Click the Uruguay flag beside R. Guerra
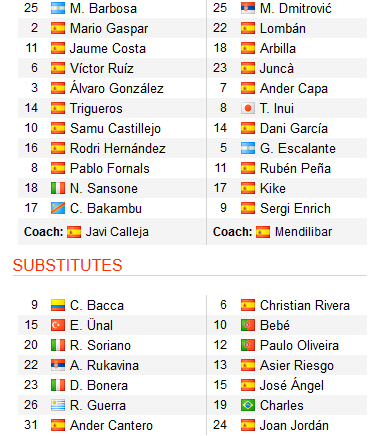Screen dimensions: 374x436 pyautogui.click(x=58, y=405)
